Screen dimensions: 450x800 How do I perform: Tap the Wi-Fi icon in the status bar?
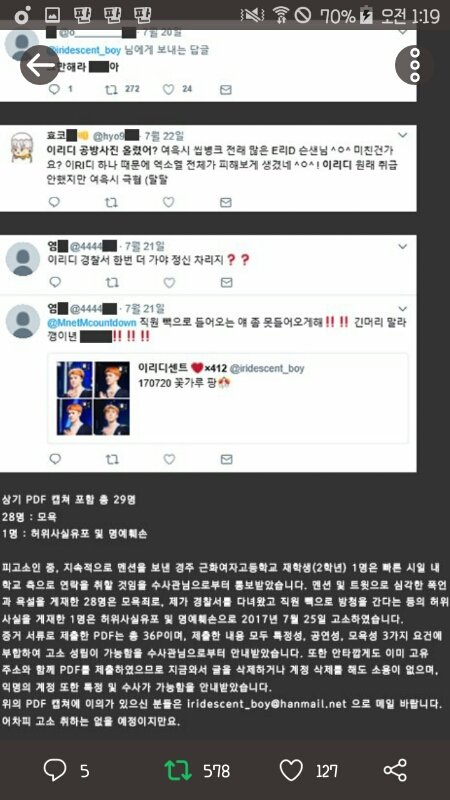(281, 16)
